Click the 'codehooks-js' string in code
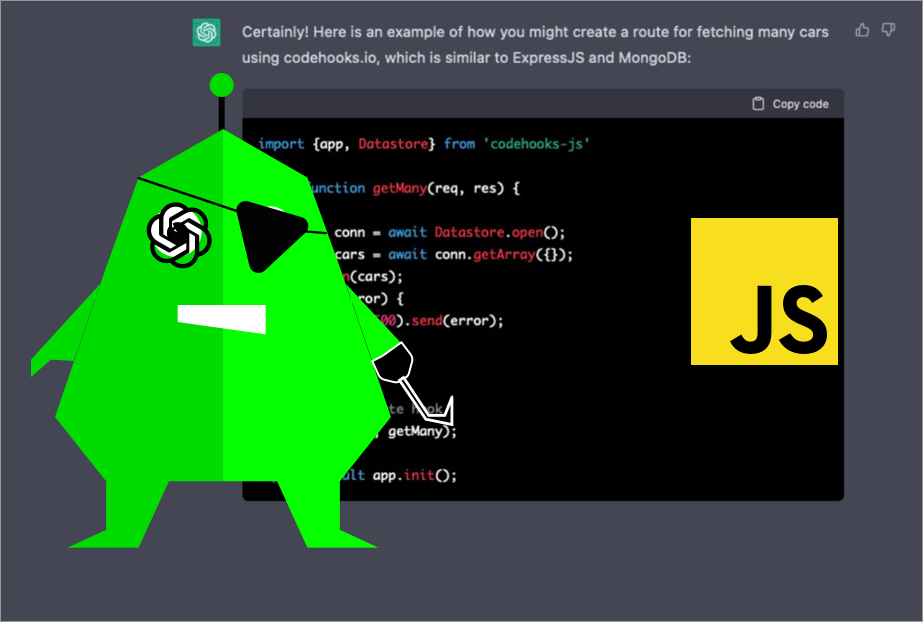The height and width of the screenshot is (622, 923). pyautogui.click(x=536, y=144)
